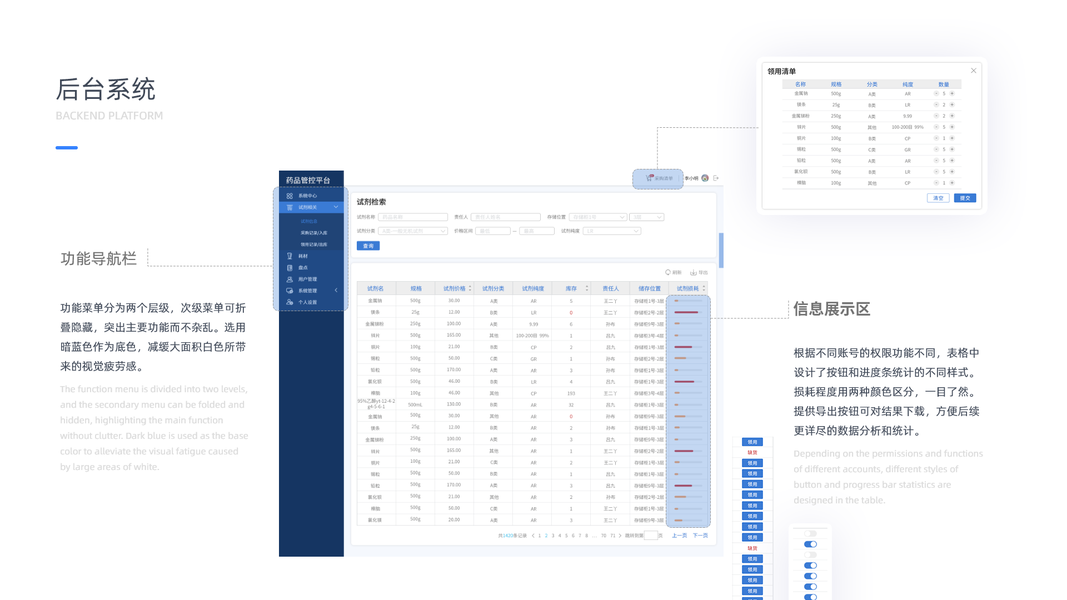Click the 刷新 refresh icon above table
Image resolution: width=1067 pixels, height=600 pixels.
coord(668,272)
